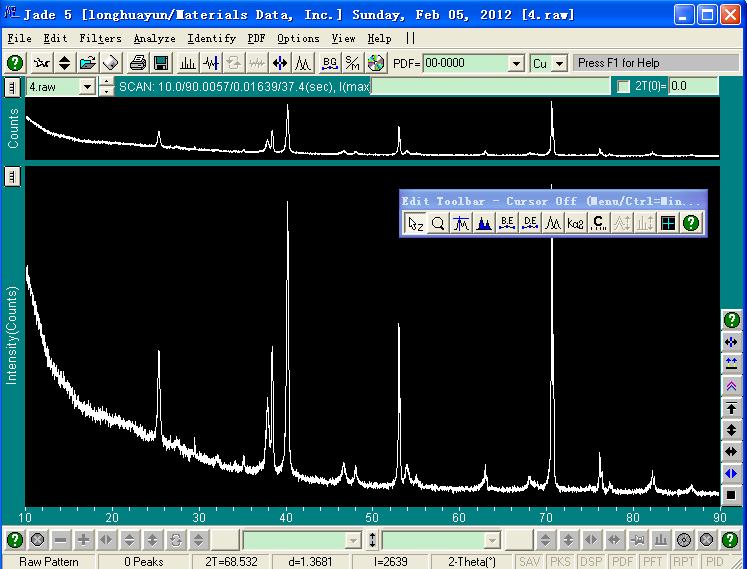Click the filled blue peaks icon in Edit Toolbar

tap(484, 223)
